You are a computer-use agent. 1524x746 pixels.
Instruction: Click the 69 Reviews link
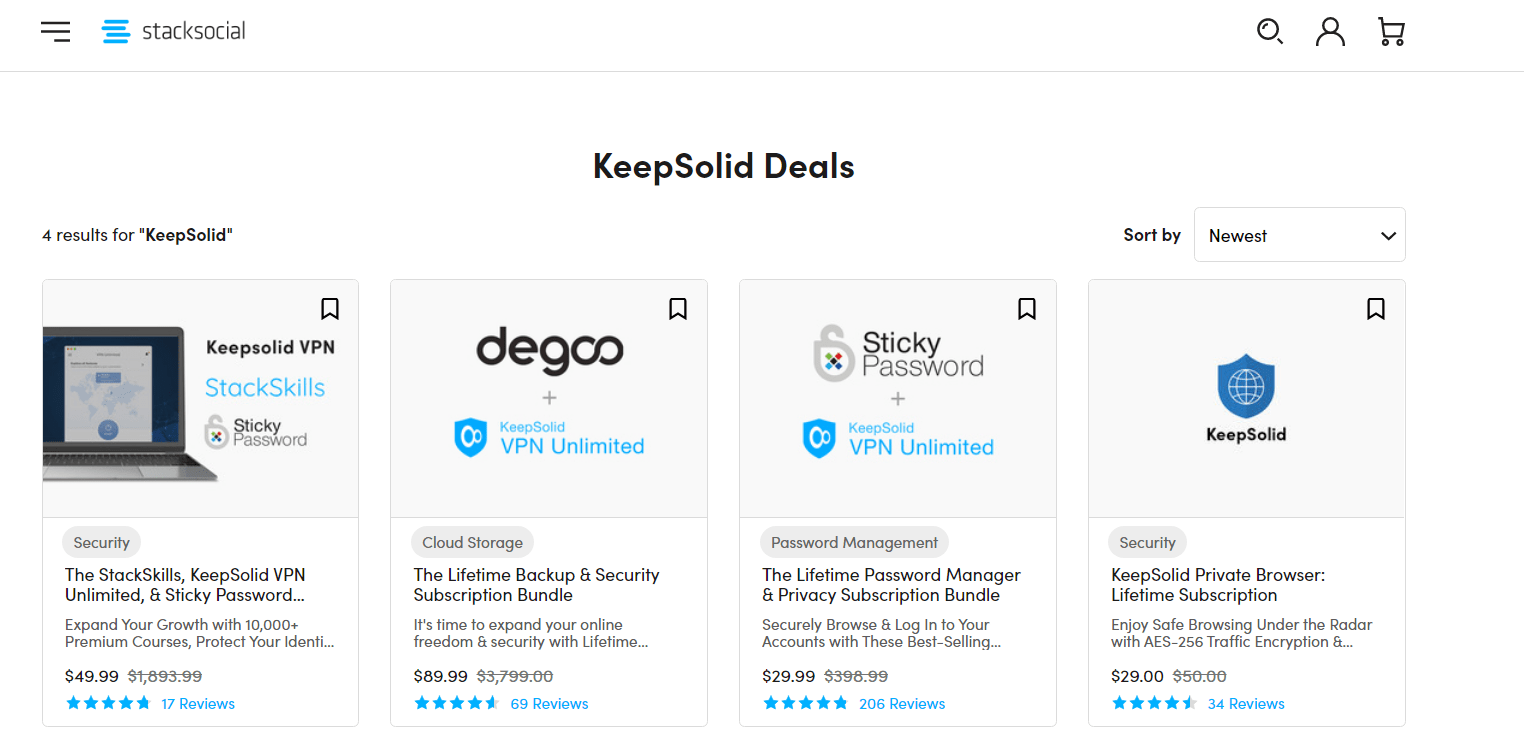[549, 703]
